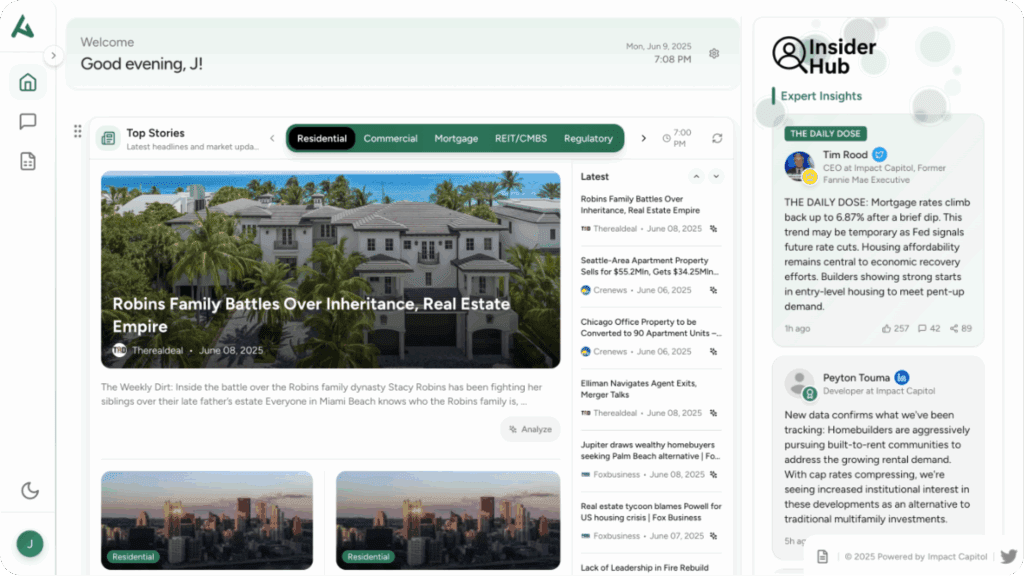Switch to the Commercial tab

point(390,138)
